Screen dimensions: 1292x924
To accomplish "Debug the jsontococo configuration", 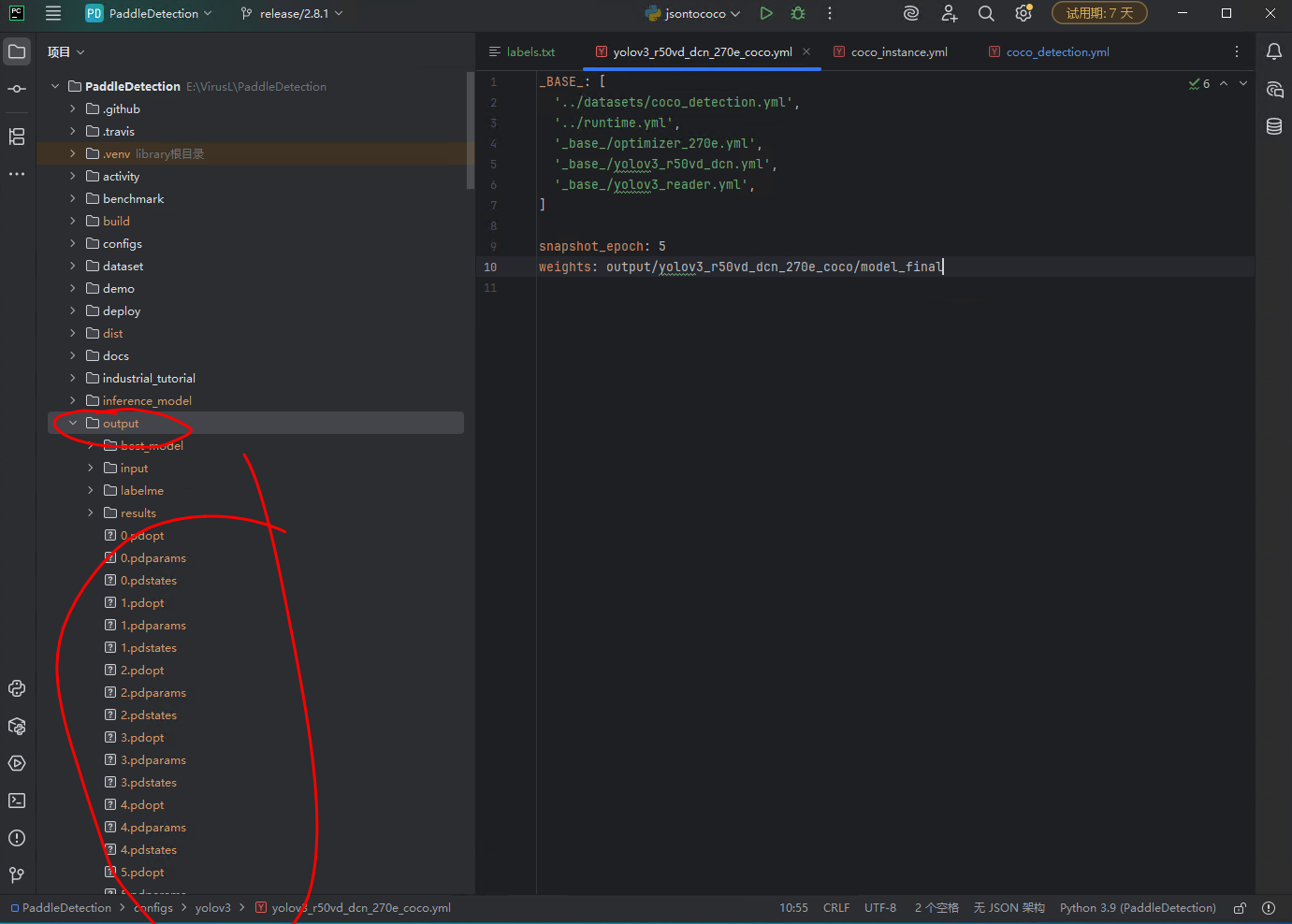I will coord(798,13).
